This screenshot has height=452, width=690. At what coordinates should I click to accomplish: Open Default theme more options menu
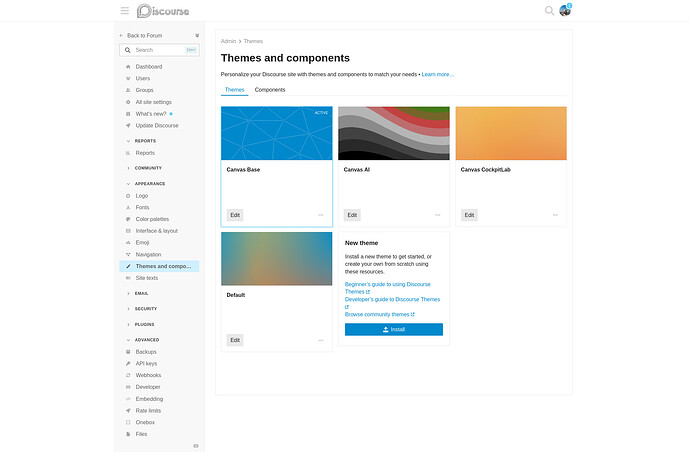(x=321, y=340)
